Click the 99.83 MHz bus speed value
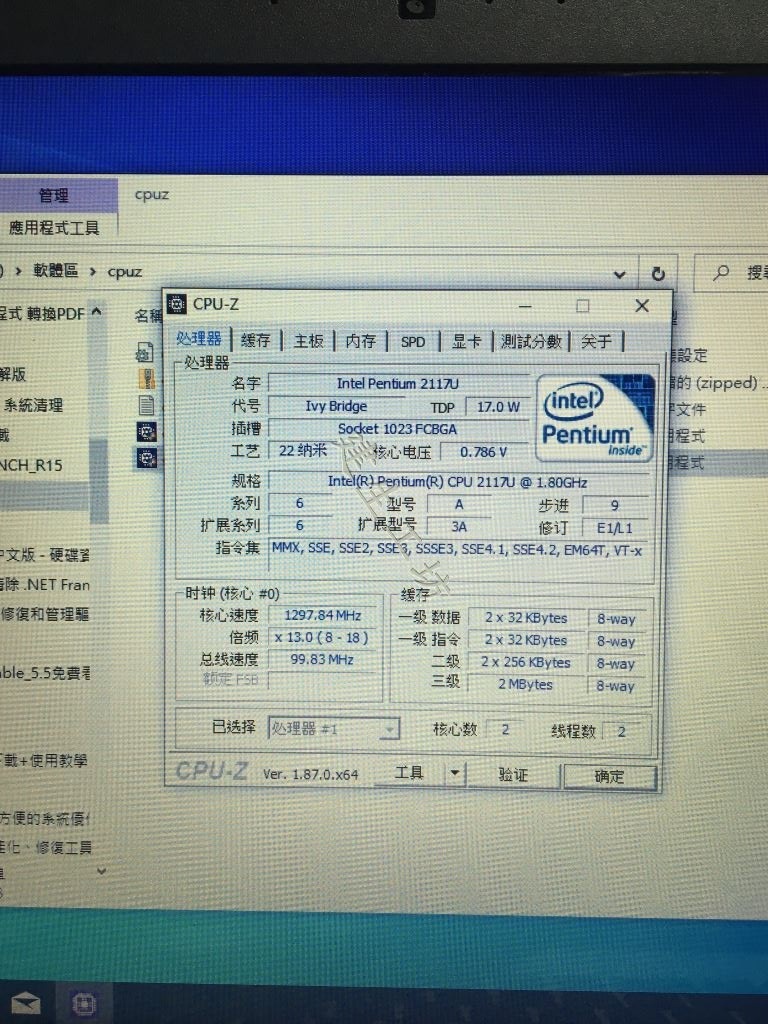Viewport: 768px width, 1024px height. coord(323,660)
